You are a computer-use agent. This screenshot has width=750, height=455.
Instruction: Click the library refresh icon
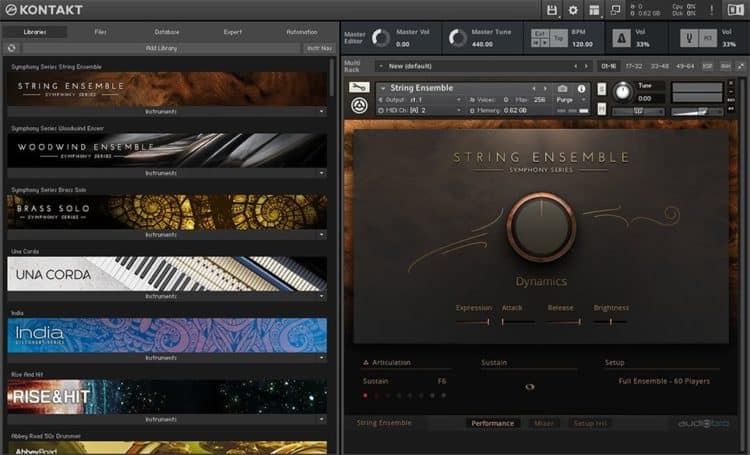point(11,48)
